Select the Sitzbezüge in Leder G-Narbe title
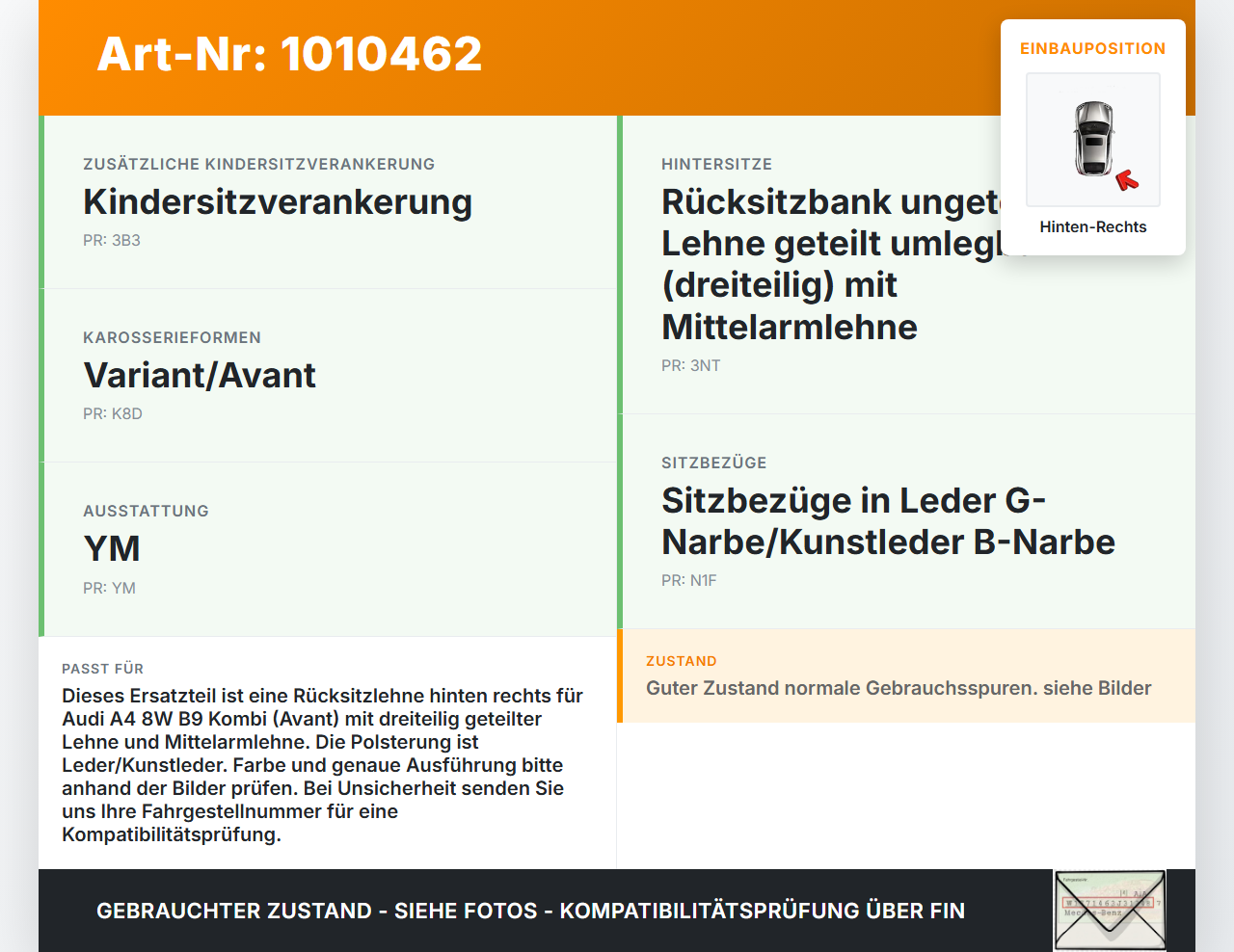 [888, 521]
